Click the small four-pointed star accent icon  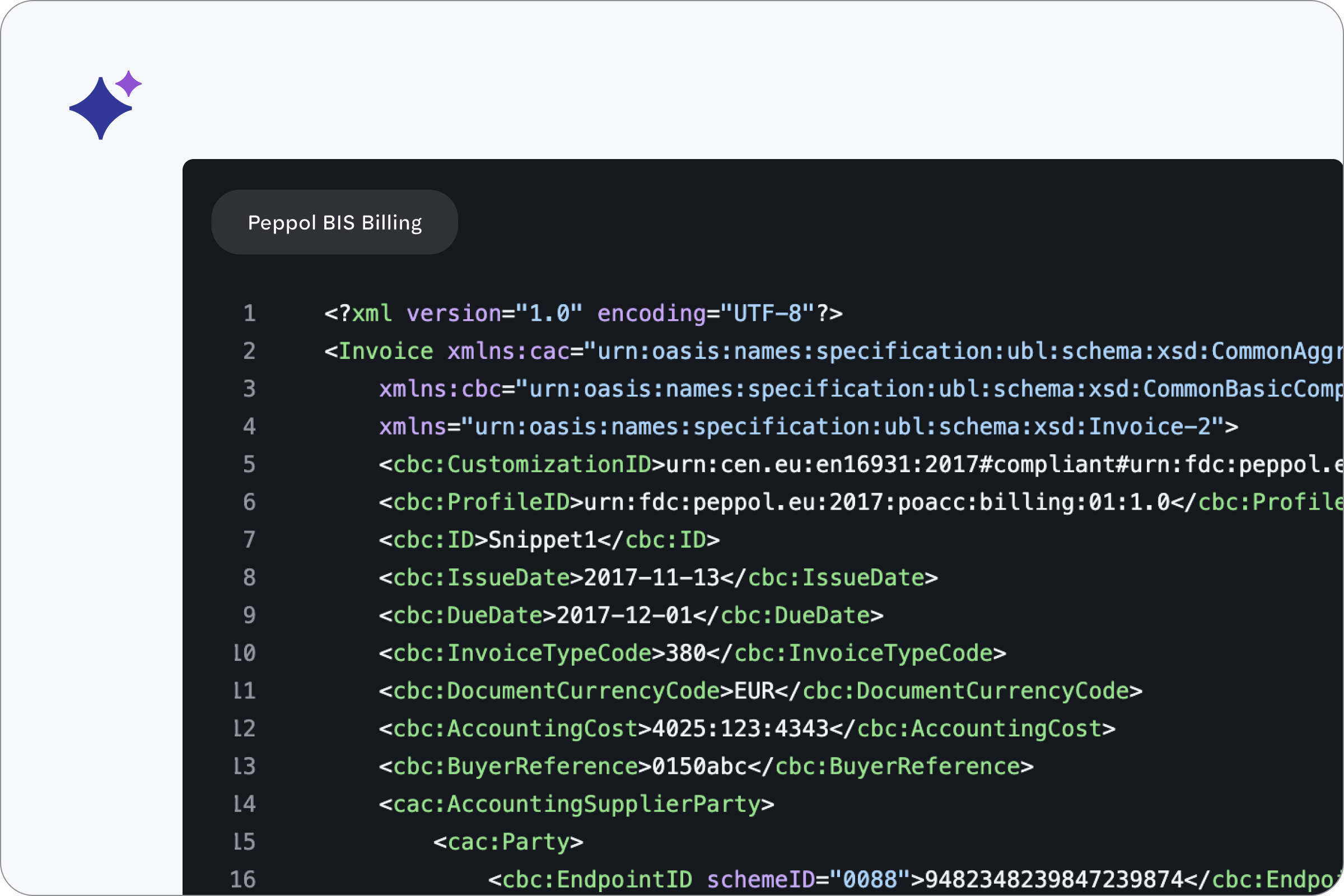(x=130, y=83)
